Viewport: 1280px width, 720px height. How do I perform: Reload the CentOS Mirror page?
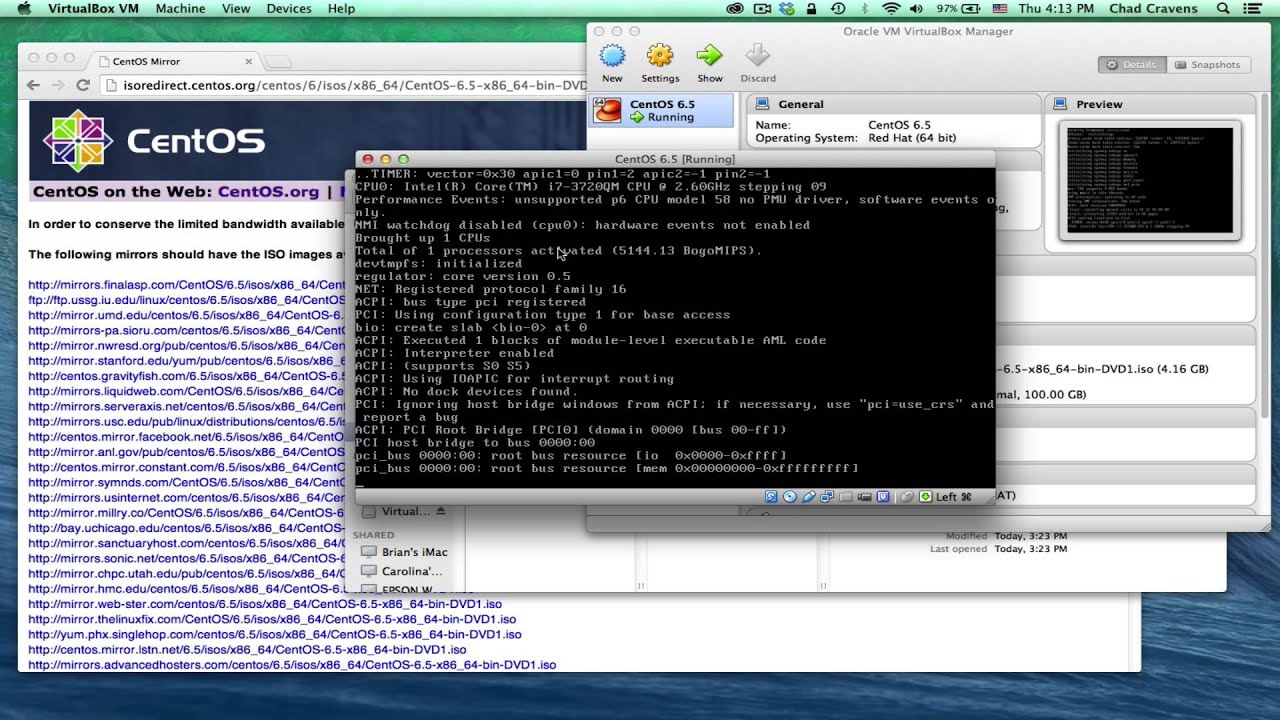[83, 86]
